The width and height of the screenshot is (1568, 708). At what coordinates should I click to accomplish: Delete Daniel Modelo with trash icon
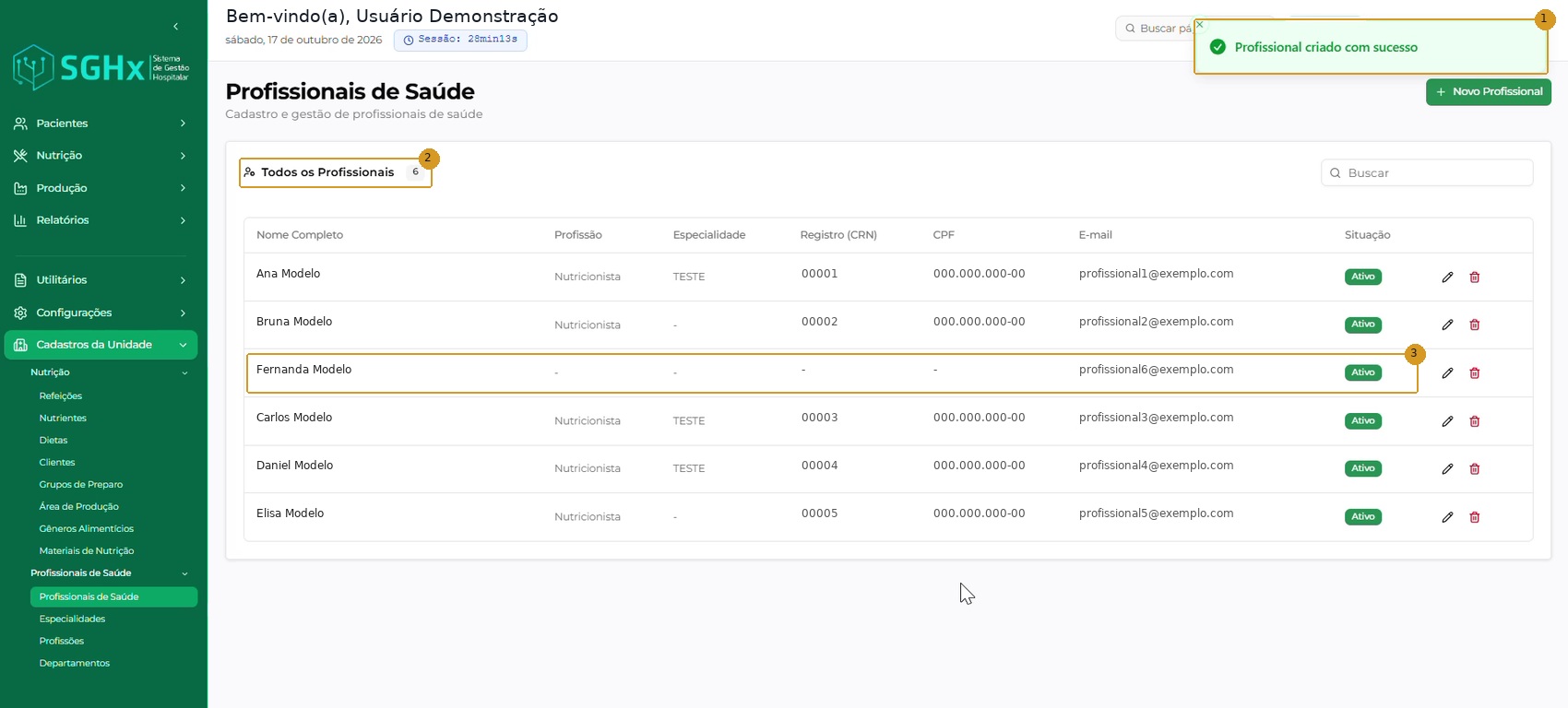click(1474, 469)
